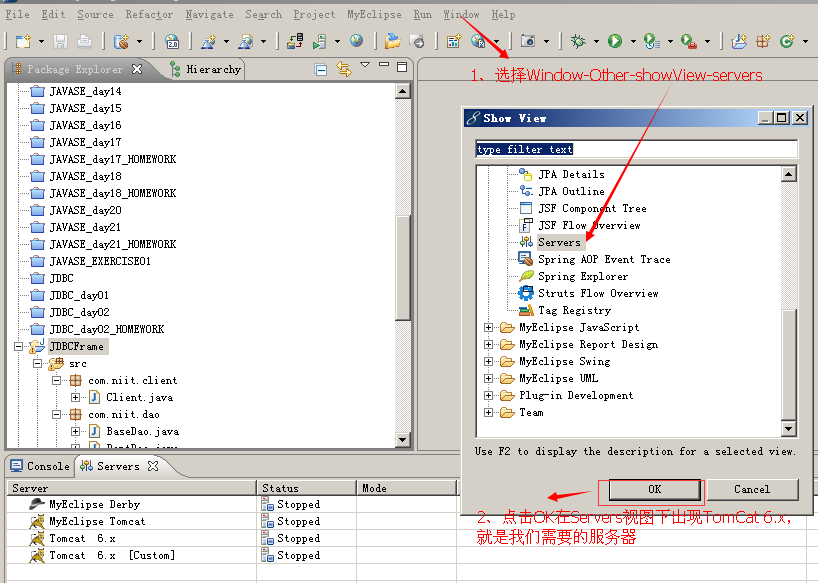Click the Mode column header

[406, 488]
